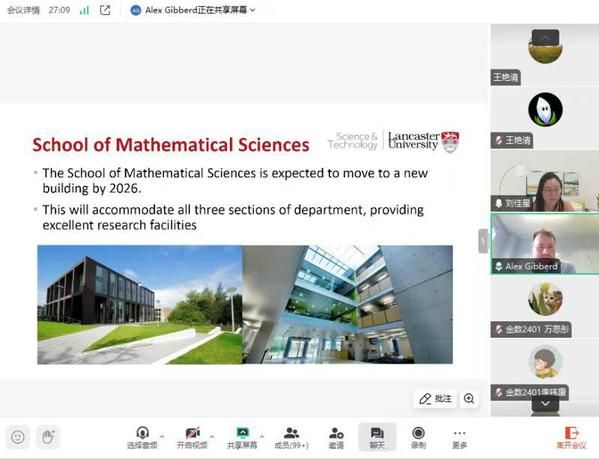The image size is (599, 459).
Task: Expand video options arrow beside 开启视频
Action: (x=212, y=436)
